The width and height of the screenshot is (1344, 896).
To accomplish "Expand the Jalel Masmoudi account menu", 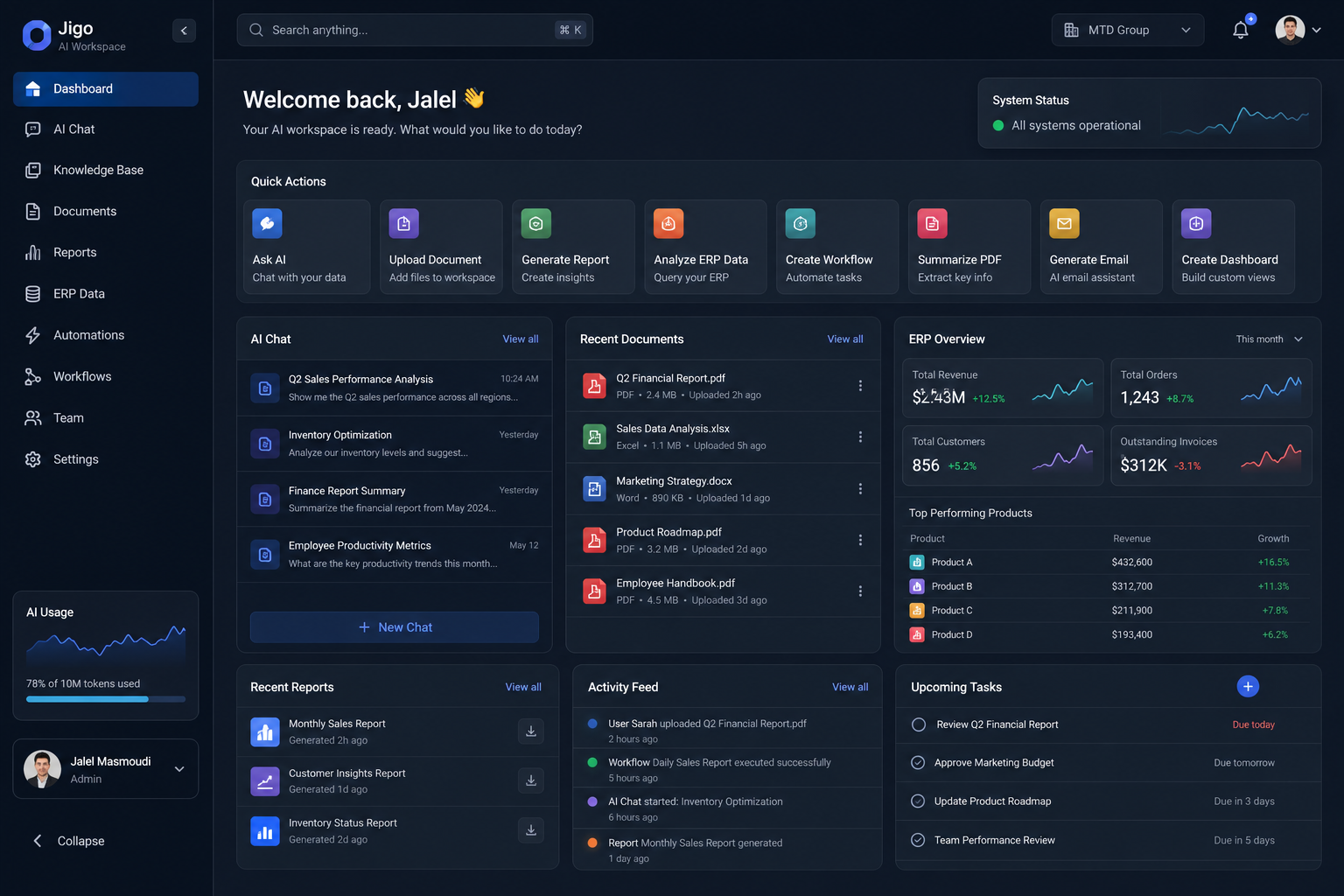I will [106, 769].
